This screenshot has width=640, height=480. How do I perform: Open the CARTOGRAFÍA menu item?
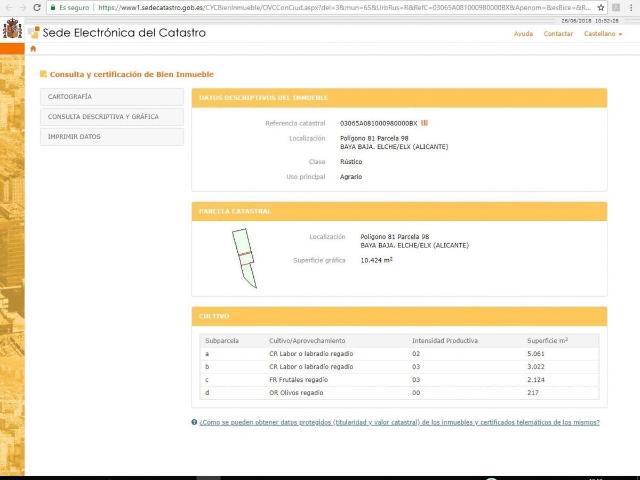pos(112,97)
